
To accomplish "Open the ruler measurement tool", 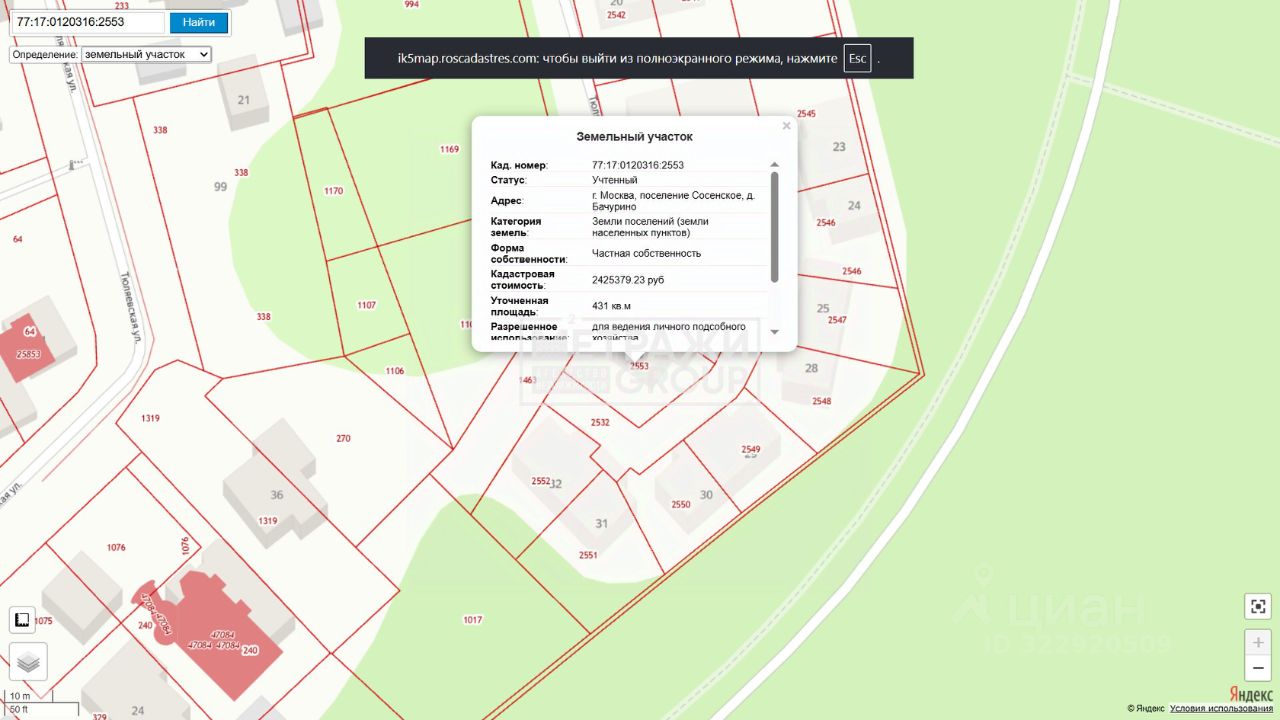I will pos(23,620).
